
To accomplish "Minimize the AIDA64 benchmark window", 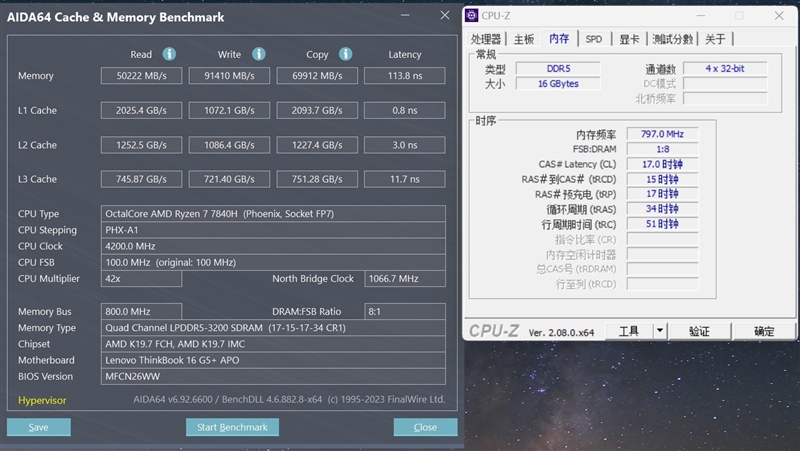I will [405, 15].
